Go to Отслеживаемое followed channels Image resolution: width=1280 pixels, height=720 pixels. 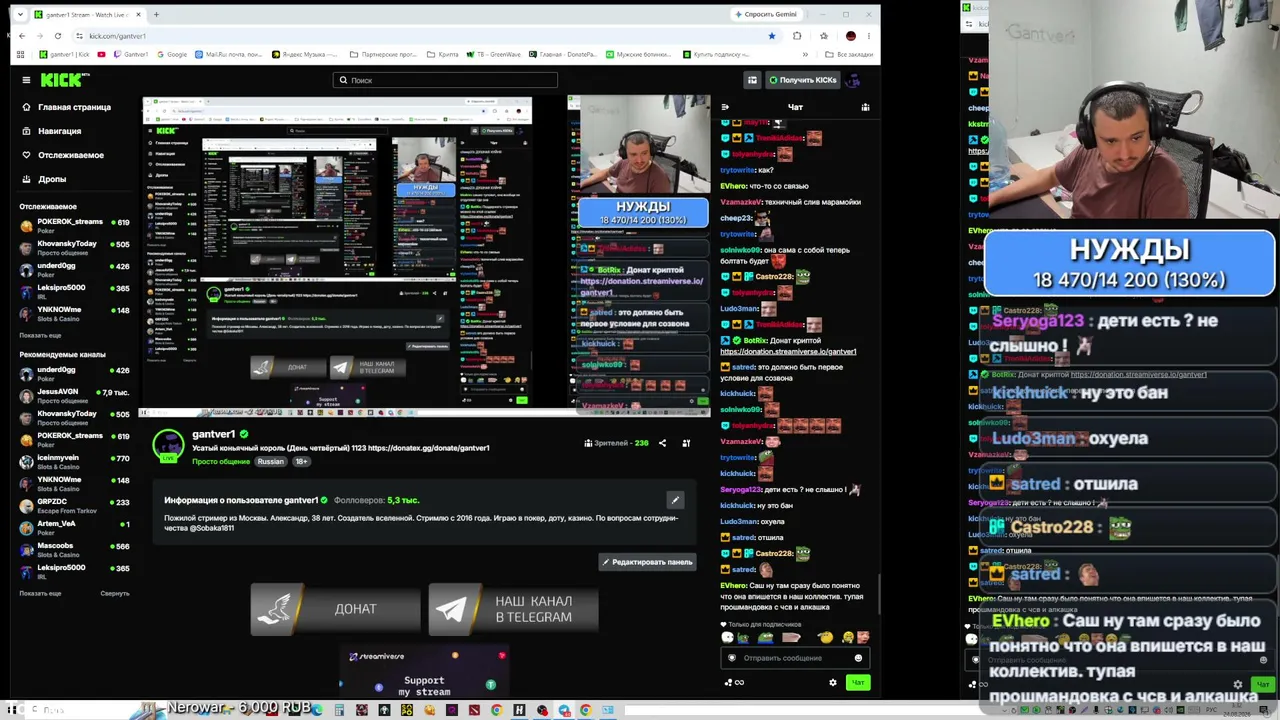[63, 155]
